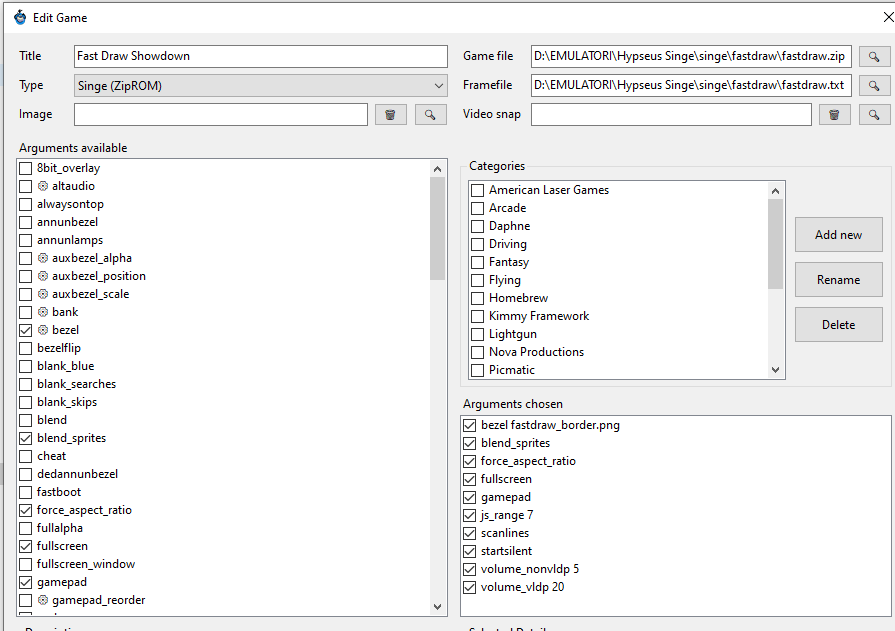The width and height of the screenshot is (895, 631).
Task: Select 'Kimmy Framework' category row
Action: coord(539,316)
